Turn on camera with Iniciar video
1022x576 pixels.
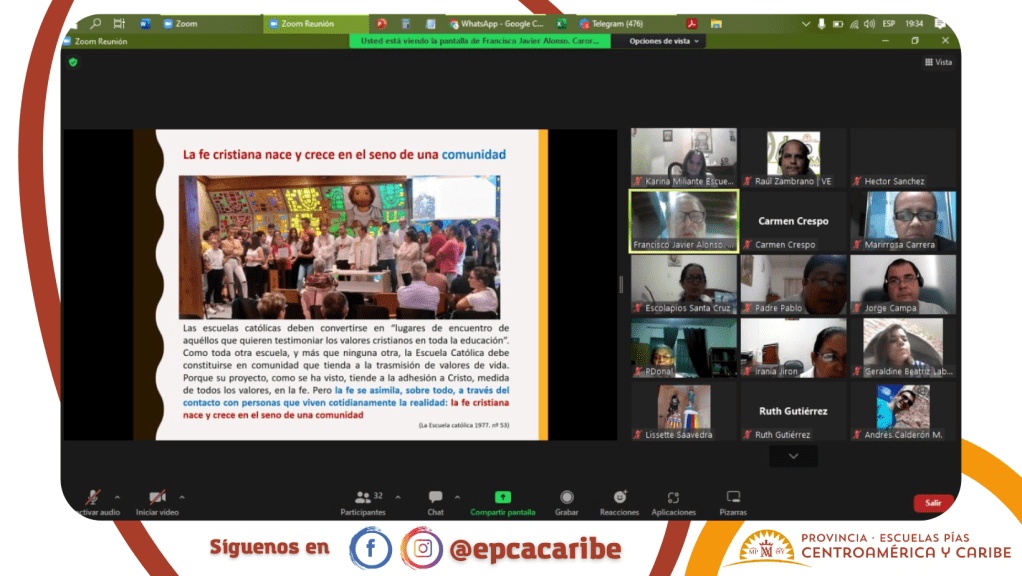click(157, 498)
